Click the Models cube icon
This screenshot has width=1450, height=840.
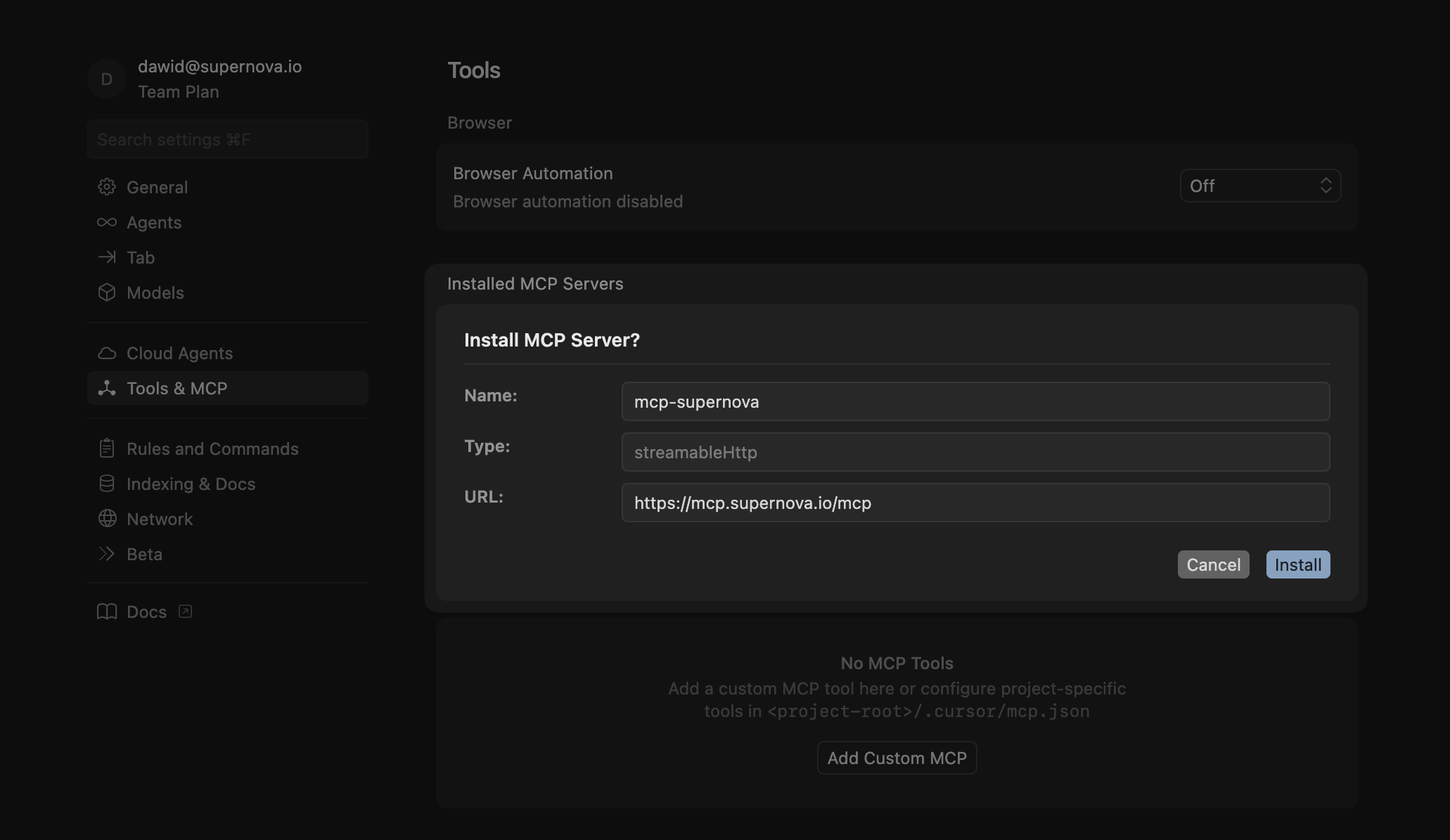107,292
